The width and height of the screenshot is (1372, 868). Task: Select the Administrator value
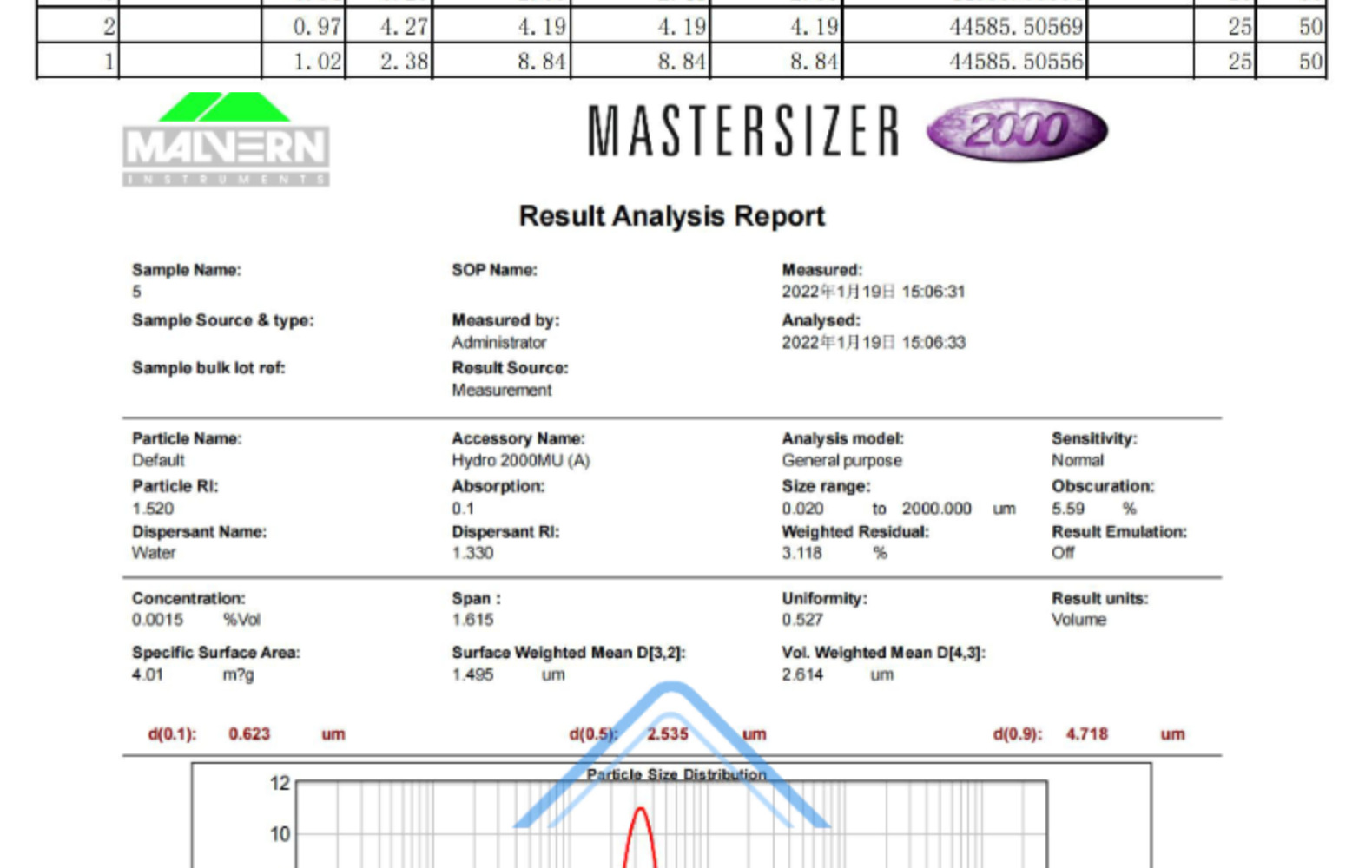coord(498,342)
